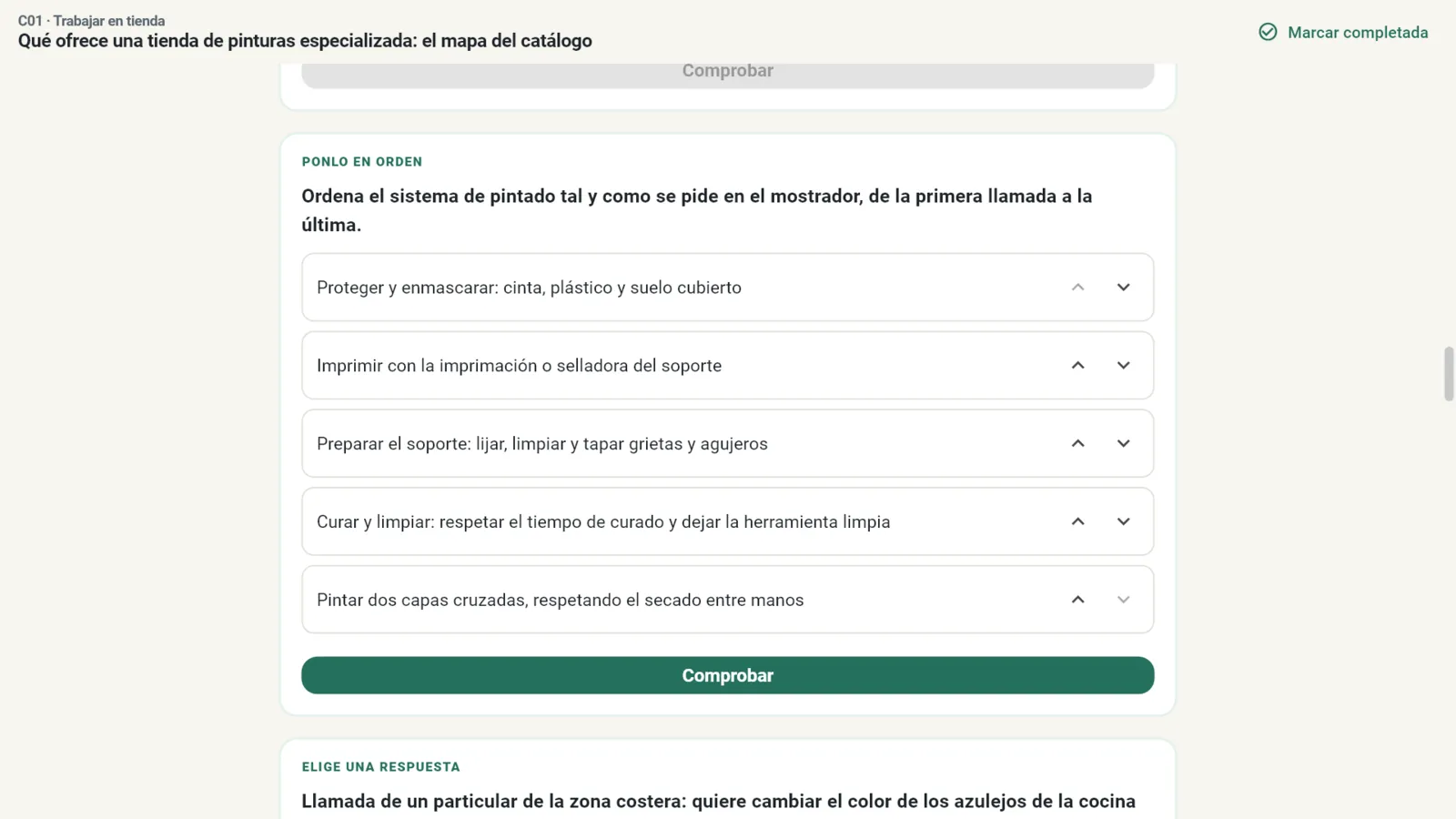Click 'Proteger y enmascarar: cinta, plástico' text
The image size is (1456, 819).
pos(529,288)
